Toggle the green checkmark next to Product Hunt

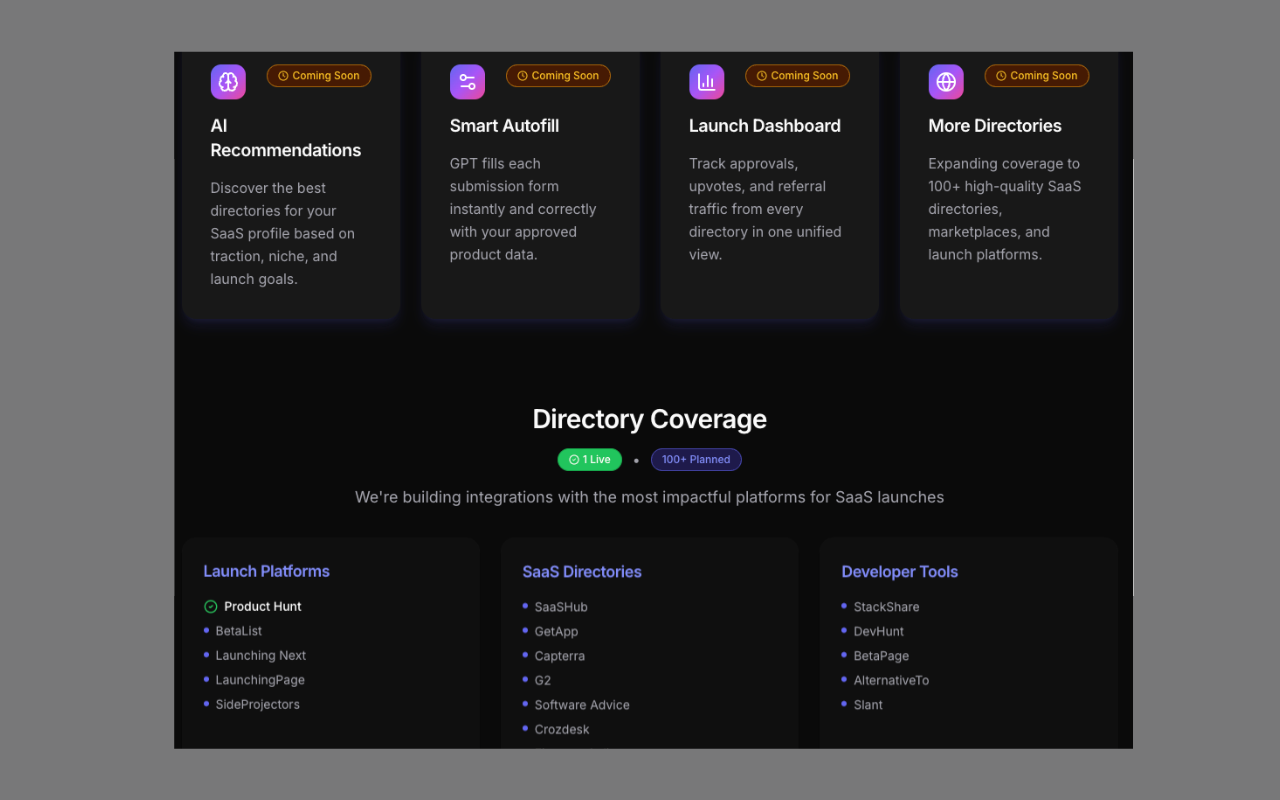208,606
